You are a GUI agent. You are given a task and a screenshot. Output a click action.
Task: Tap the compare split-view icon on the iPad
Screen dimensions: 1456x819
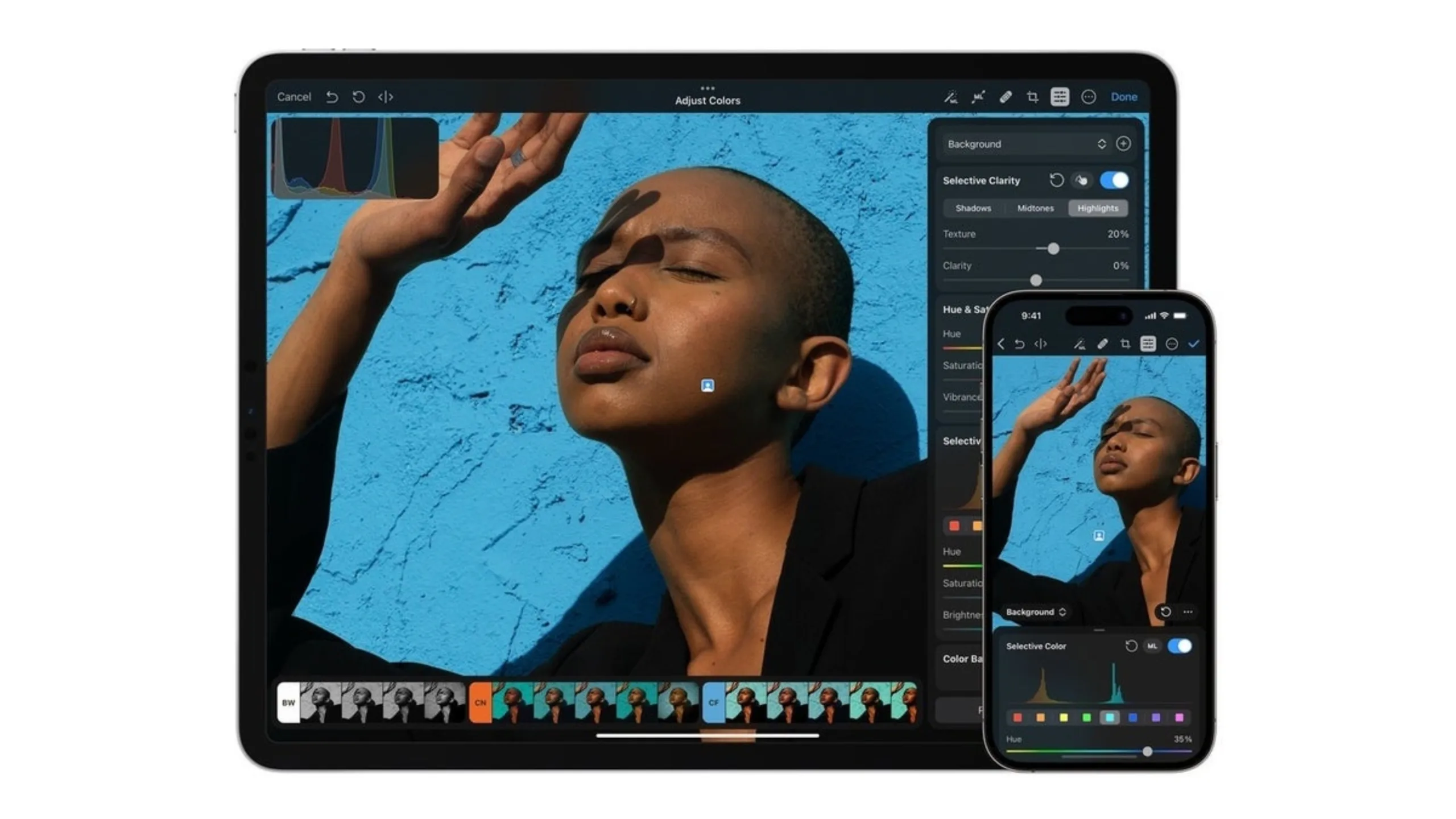coord(386,97)
